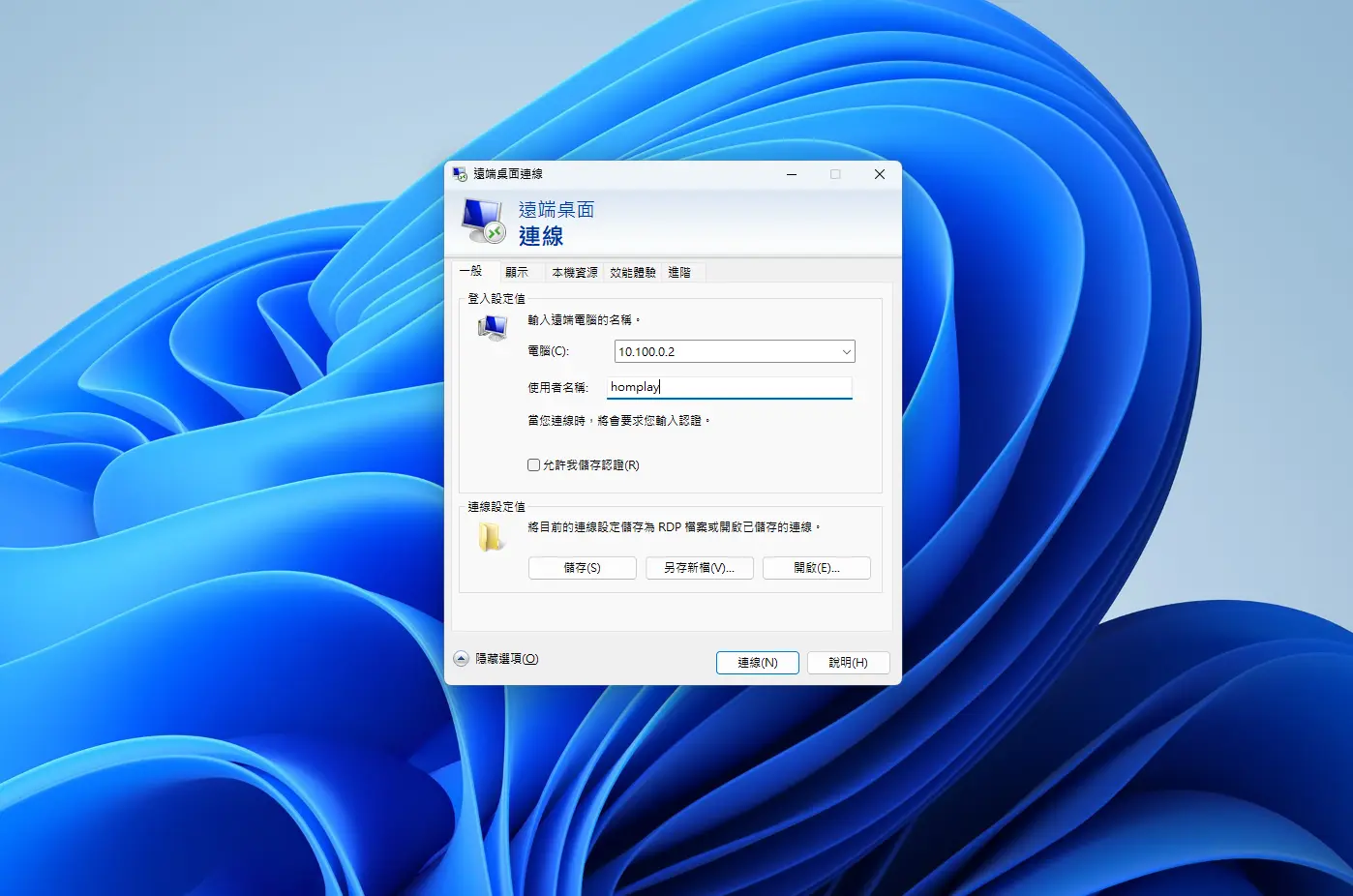1353x896 pixels.
Task: Close the 遠端桌面連線 dialog
Action: pos(879,174)
